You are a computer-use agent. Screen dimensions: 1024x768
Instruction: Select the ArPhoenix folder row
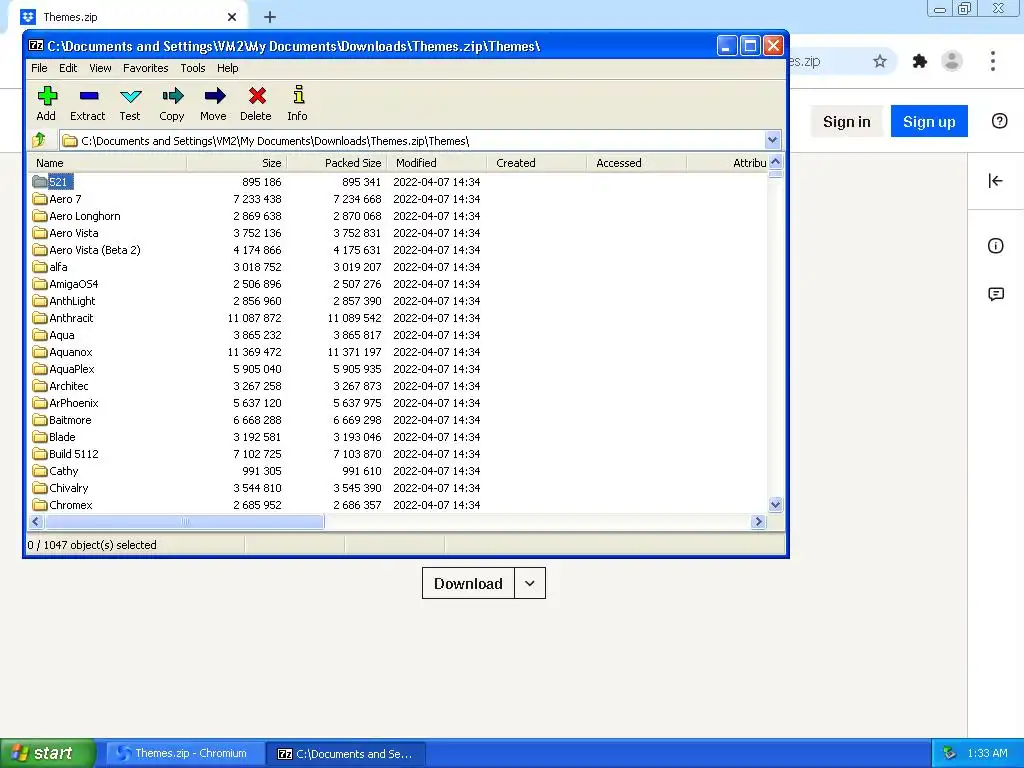coord(398,402)
